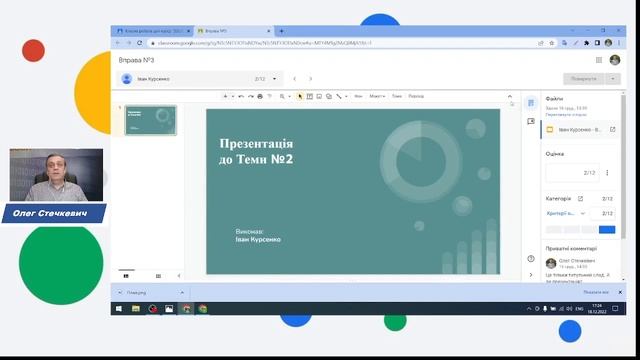Switch to filmstrip view icon

point(126,276)
